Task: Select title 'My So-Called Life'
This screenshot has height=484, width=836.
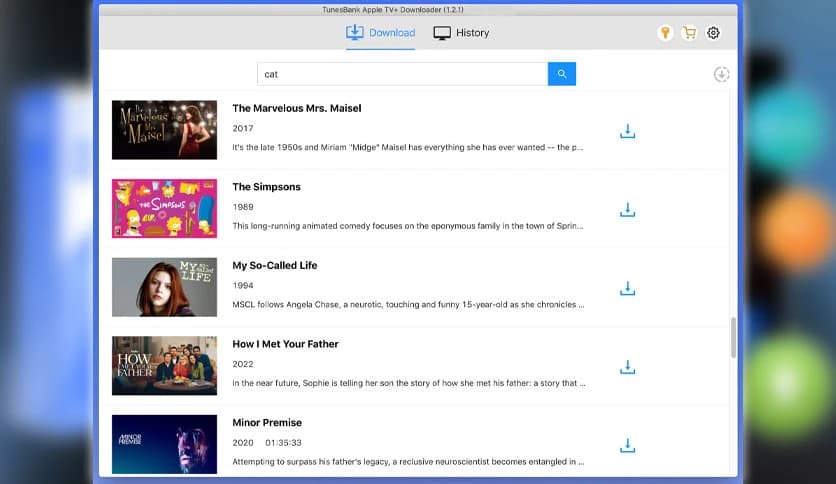Action: [275, 265]
